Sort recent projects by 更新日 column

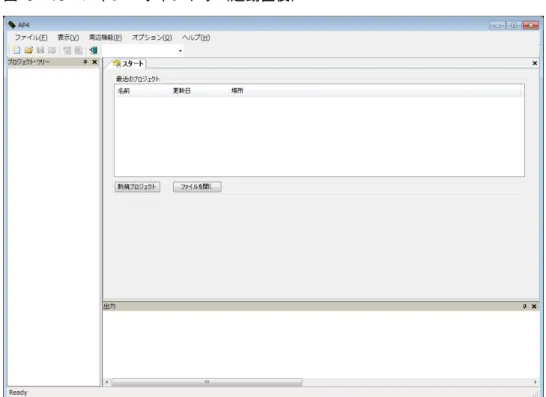click(x=200, y=91)
